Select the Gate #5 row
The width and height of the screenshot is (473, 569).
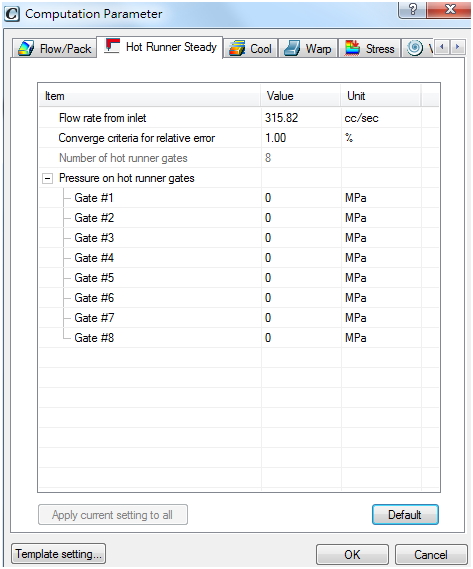tap(239, 278)
